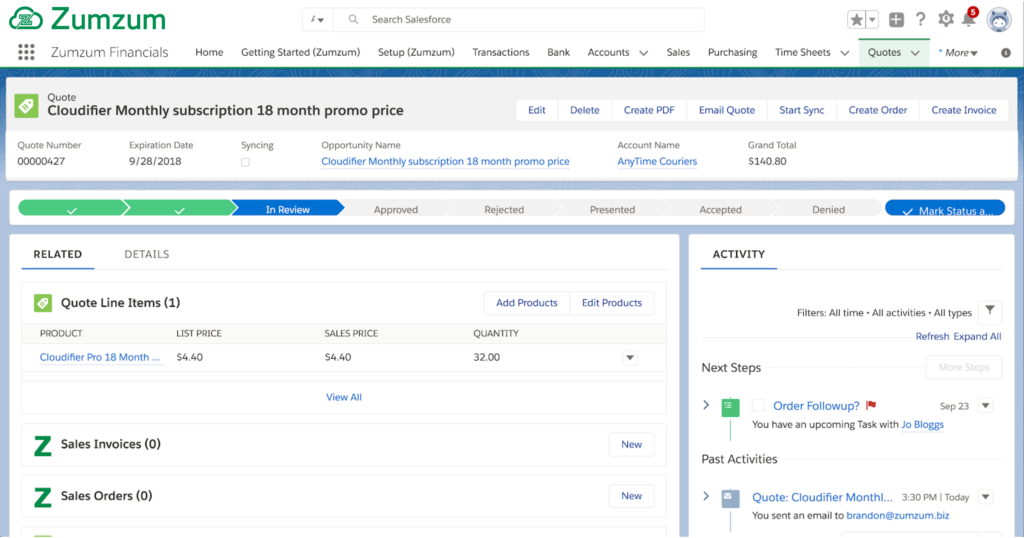Click the Mark Status button
Screen dimensions: 1024x538
945,209
